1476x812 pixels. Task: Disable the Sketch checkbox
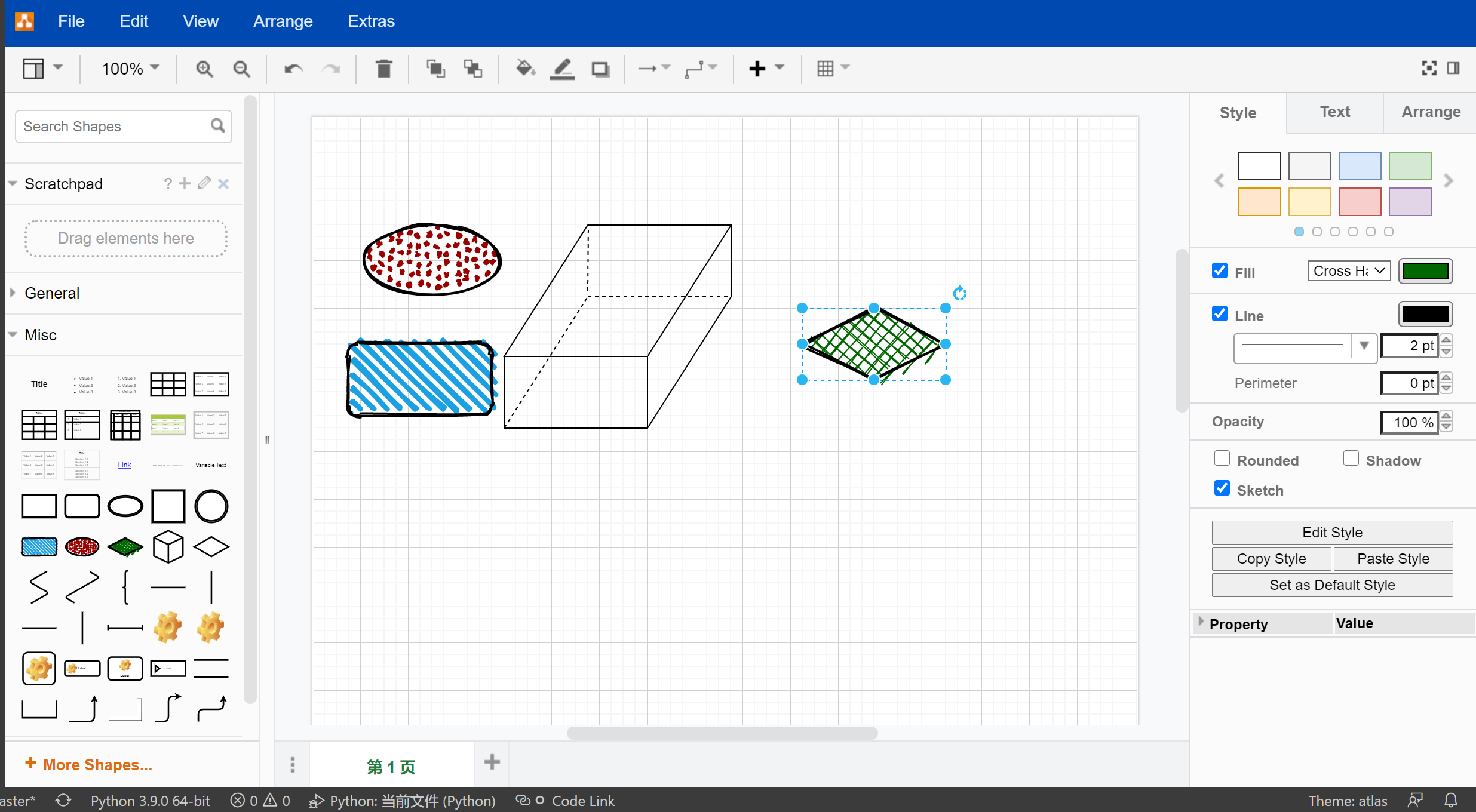click(x=1222, y=488)
